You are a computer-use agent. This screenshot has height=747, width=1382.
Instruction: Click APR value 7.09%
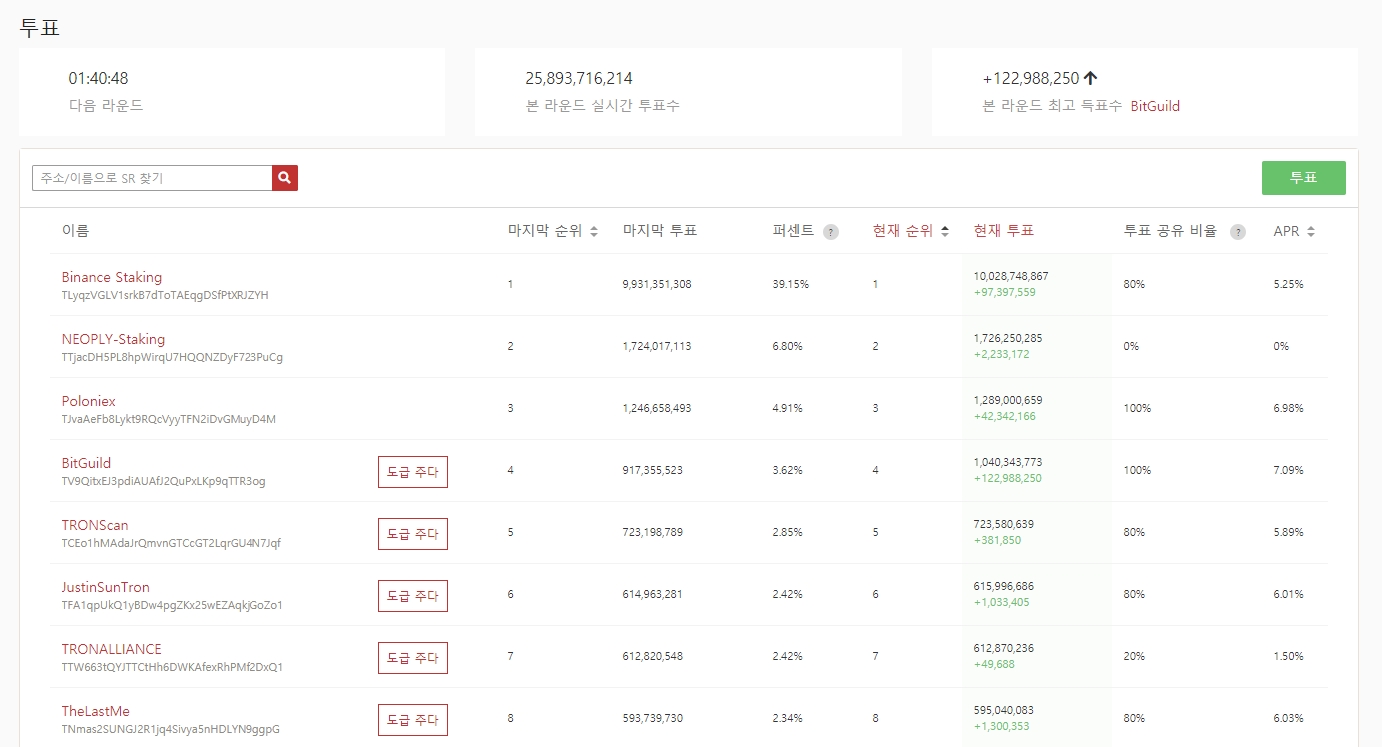1288,470
